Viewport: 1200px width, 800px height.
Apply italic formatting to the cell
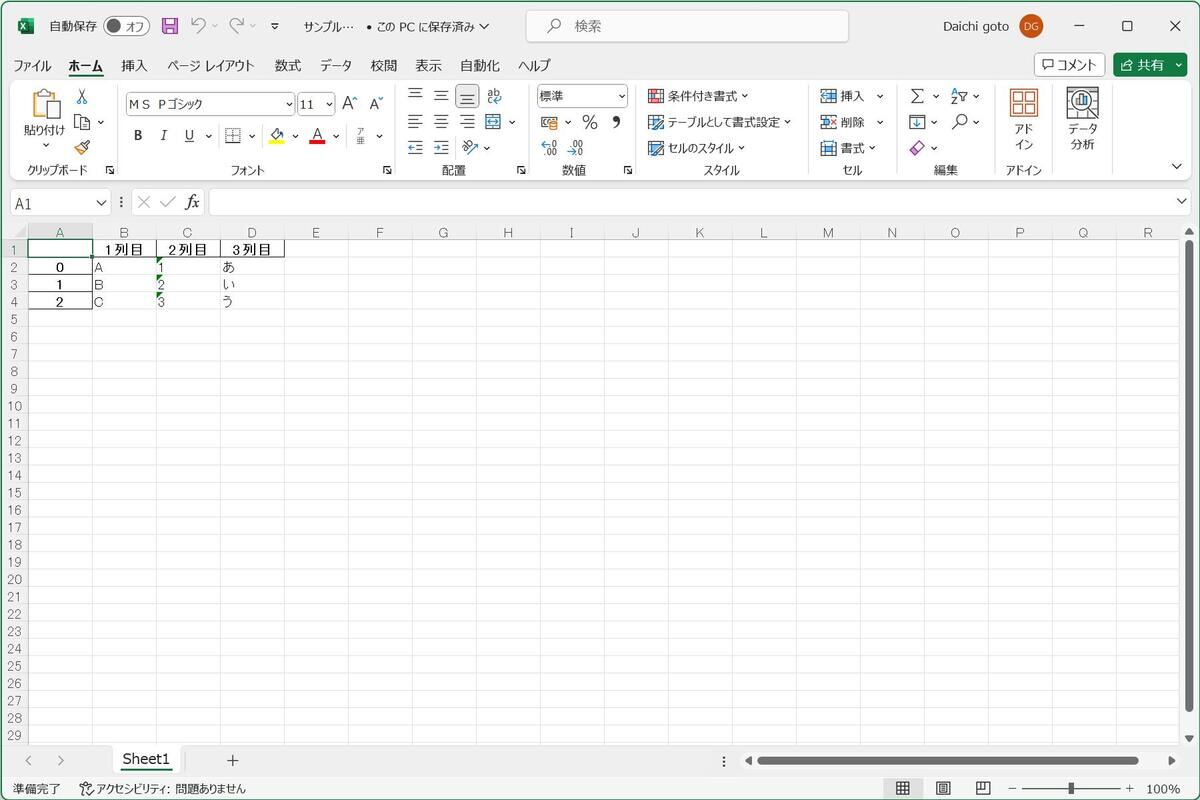(163, 136)
